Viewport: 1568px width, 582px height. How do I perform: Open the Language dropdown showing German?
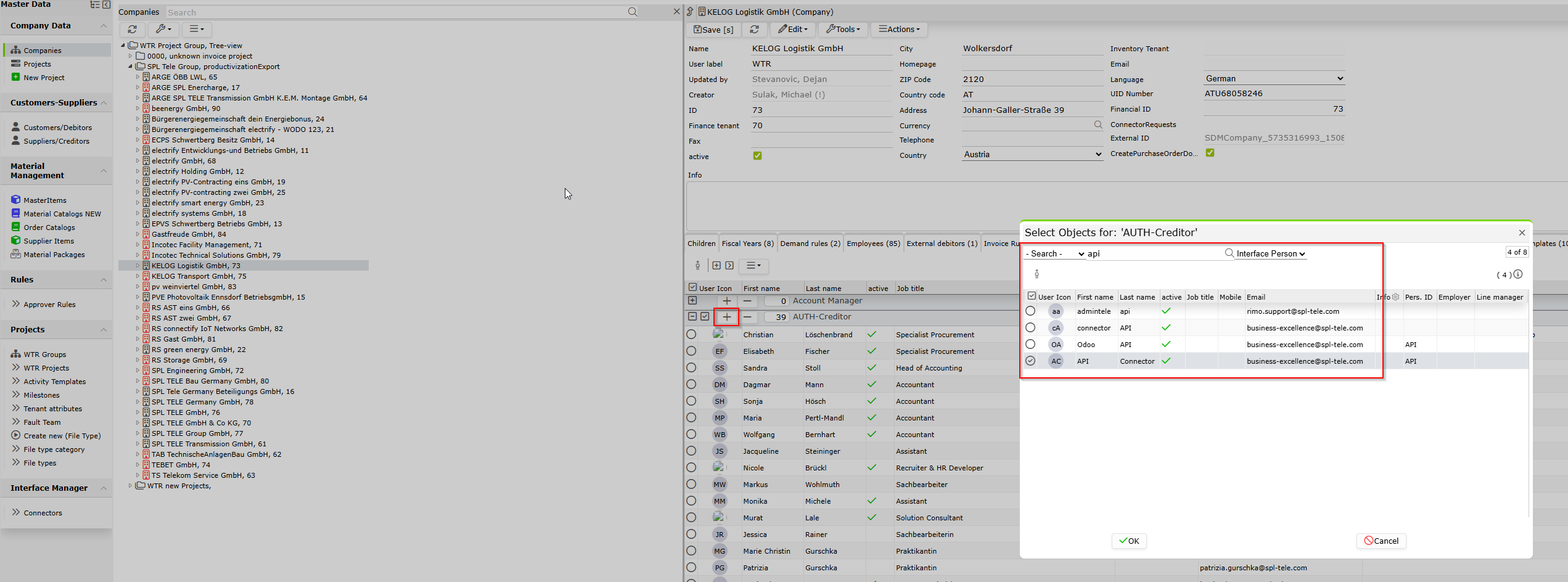(x=1274, y=78)
